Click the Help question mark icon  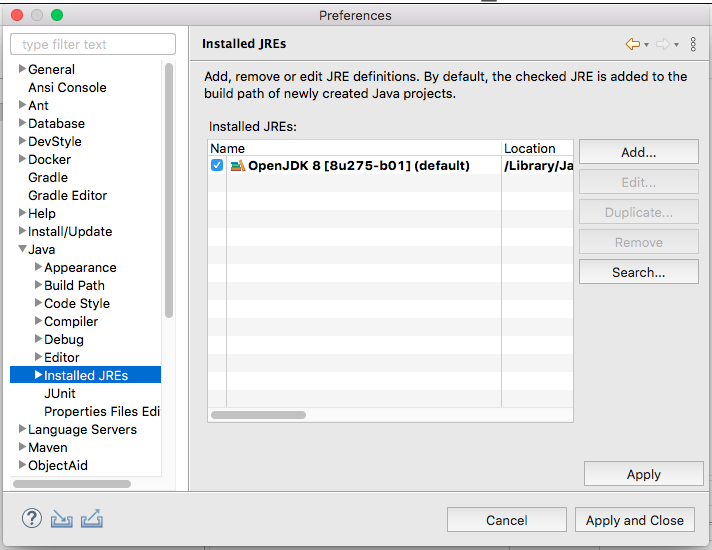click(31, 519)
